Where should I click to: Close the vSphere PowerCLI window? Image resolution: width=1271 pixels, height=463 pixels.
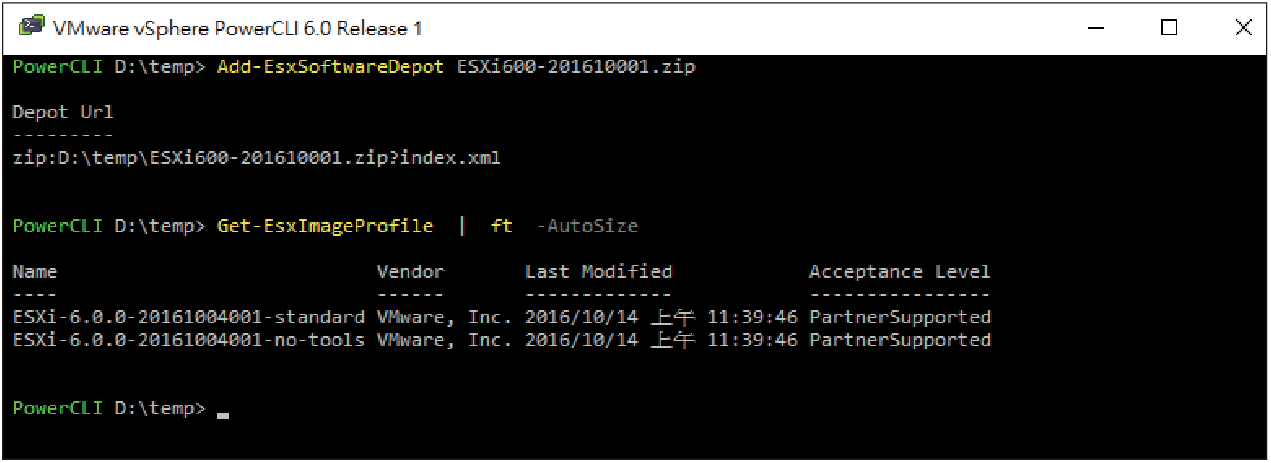tap(1241, 28)
